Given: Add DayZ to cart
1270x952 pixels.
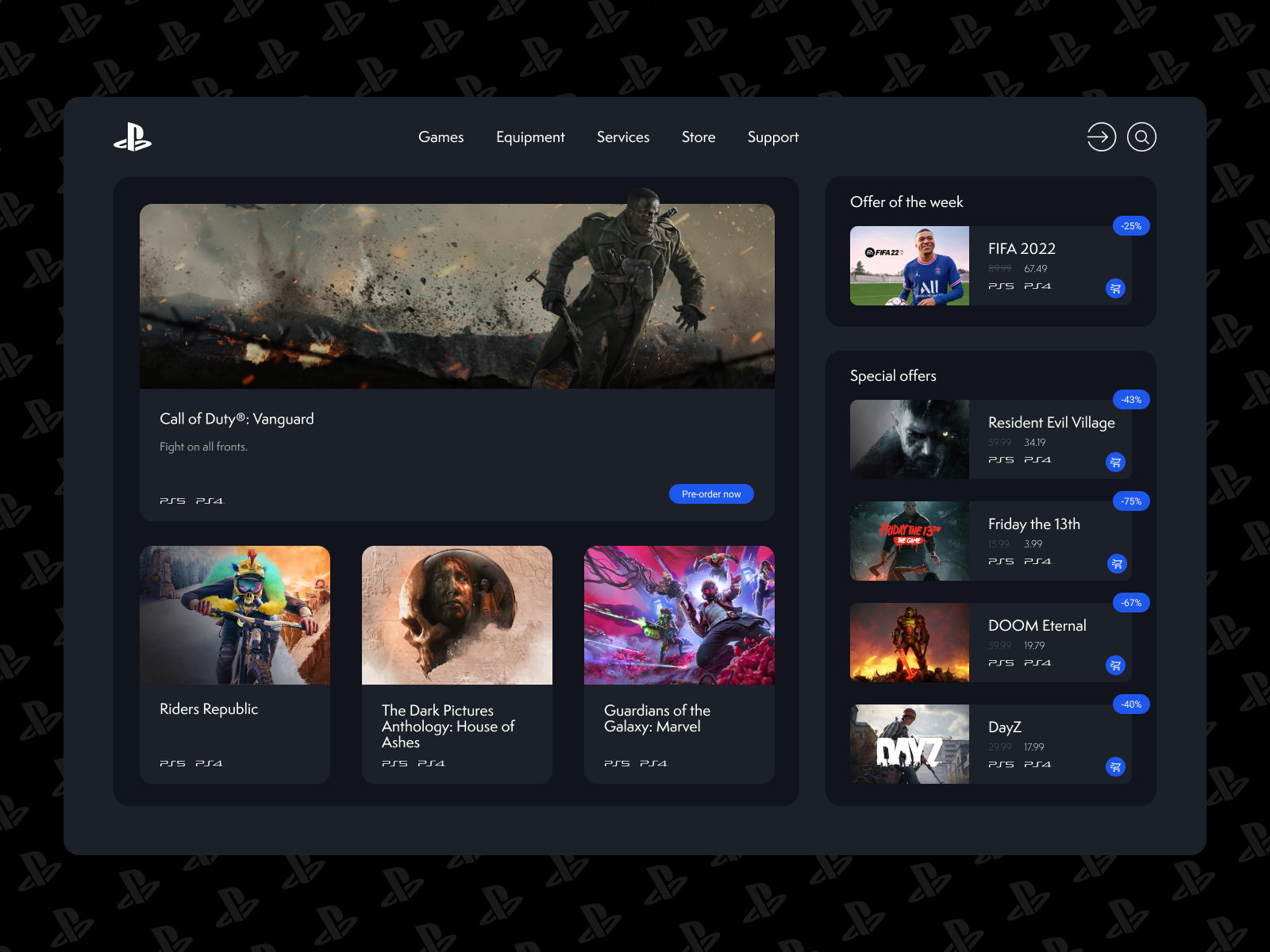Looking at the screenshot, I should [x=1115, y=767].
